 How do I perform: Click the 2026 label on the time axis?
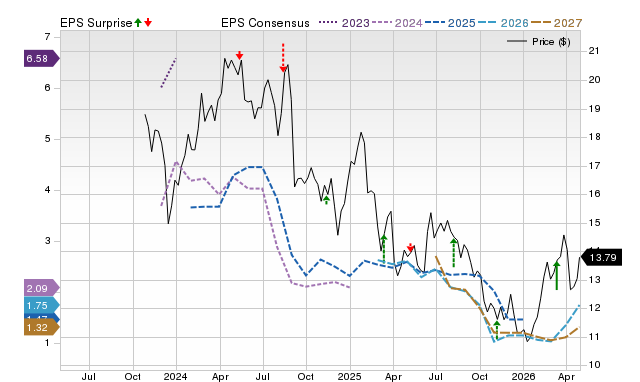pyautogui.click(x=523, y=376)
